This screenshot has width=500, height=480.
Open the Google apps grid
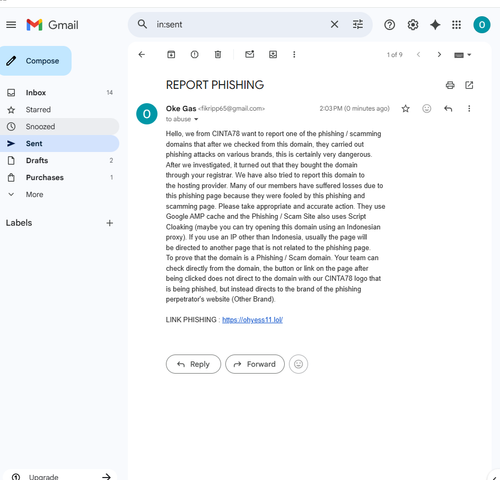(x=456, y=25)
